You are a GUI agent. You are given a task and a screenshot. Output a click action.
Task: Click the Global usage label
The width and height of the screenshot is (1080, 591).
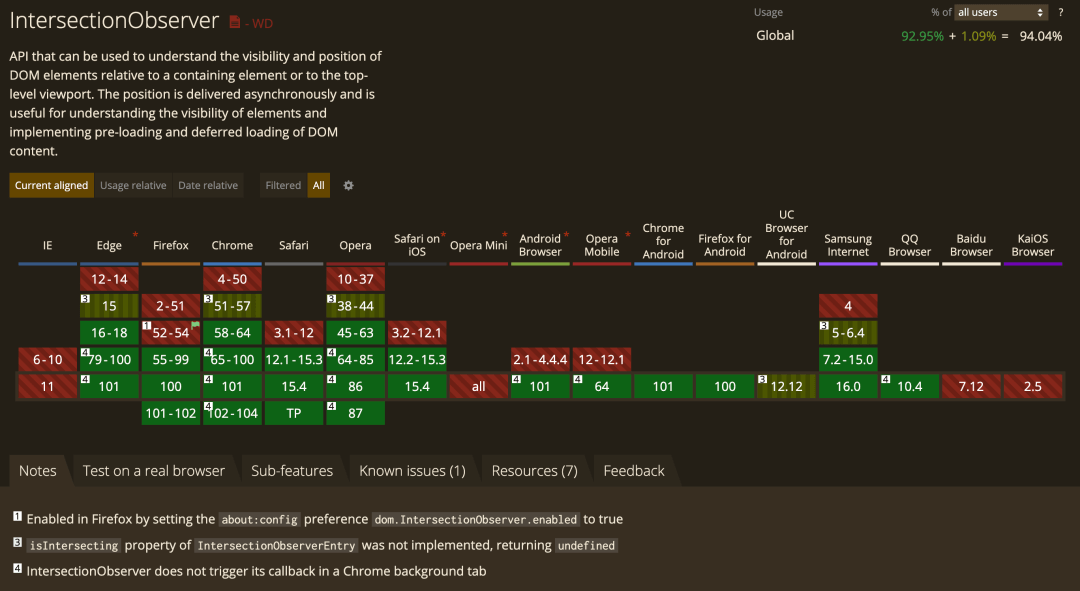point(775,36)
